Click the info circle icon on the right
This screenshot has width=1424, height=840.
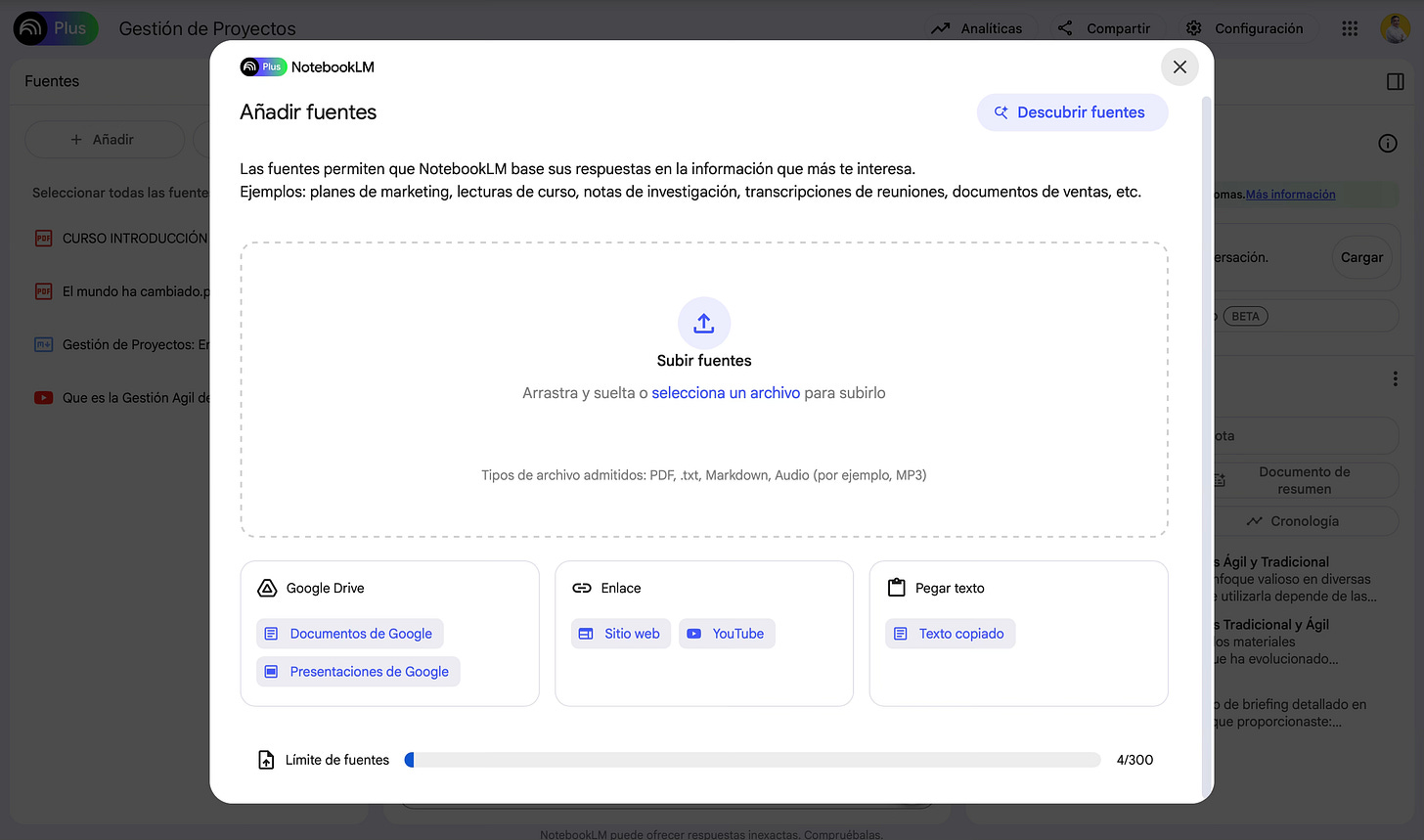point(1388,144)
